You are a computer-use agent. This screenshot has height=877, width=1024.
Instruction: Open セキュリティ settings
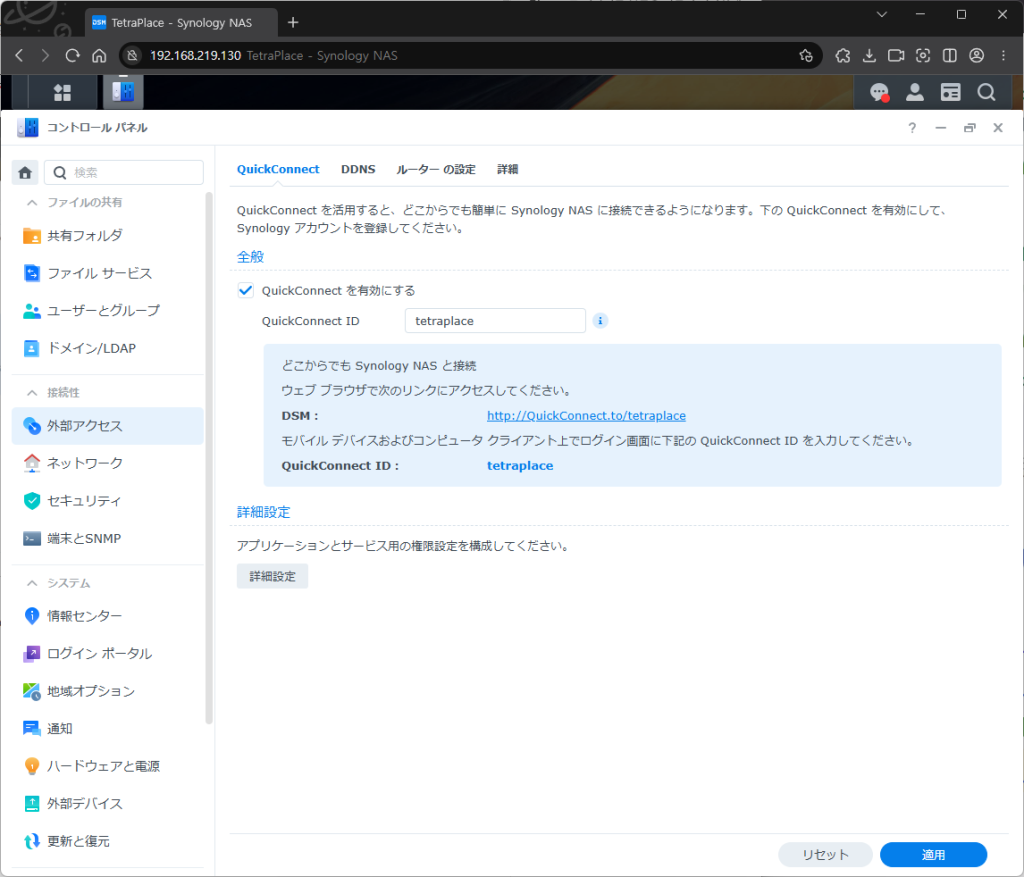(x=108, y=501)
